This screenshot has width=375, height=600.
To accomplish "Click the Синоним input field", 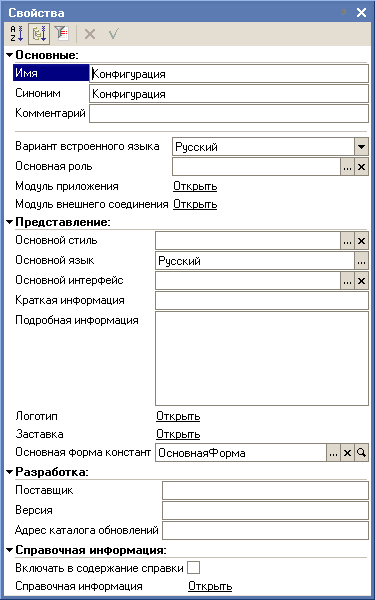I will point(229,94).
